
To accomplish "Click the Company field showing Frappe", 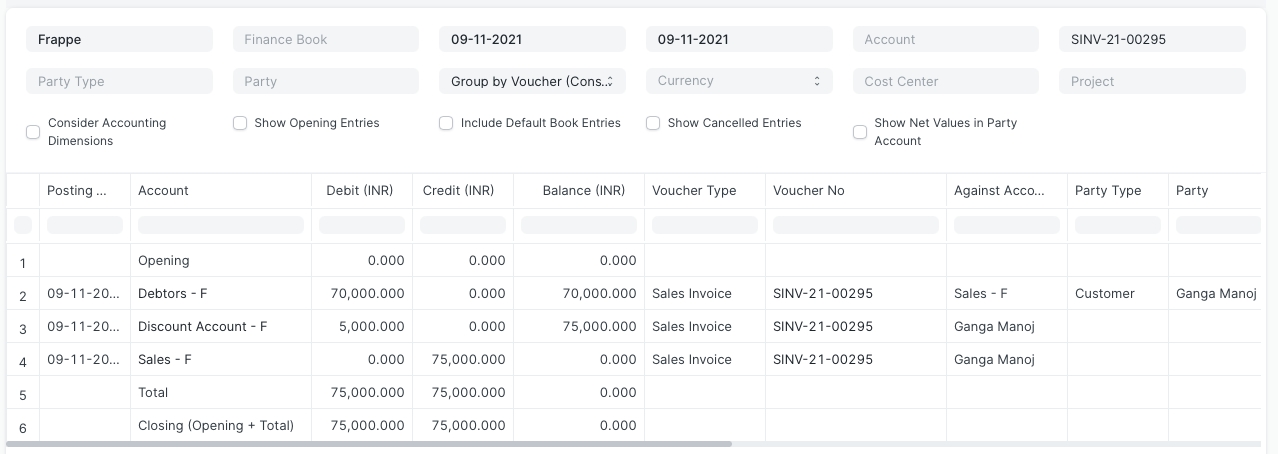I will (x=119, y=40).
